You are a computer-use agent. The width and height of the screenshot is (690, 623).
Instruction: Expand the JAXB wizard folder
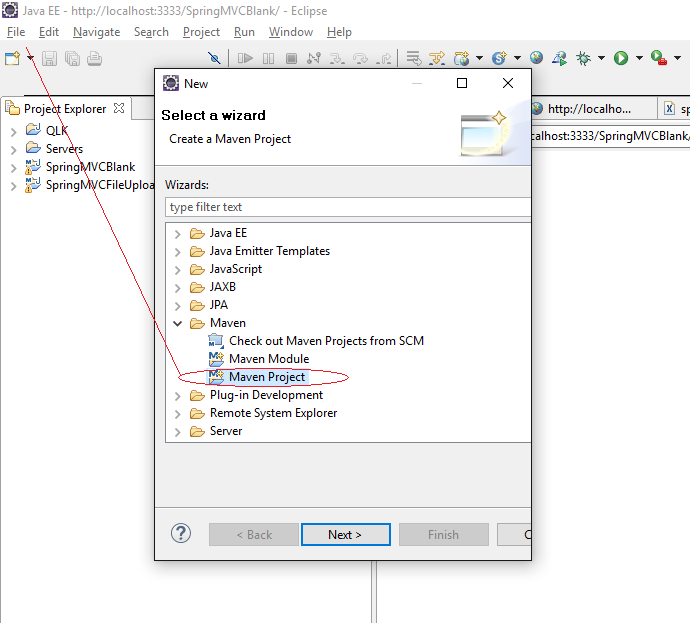coord(177,288)
